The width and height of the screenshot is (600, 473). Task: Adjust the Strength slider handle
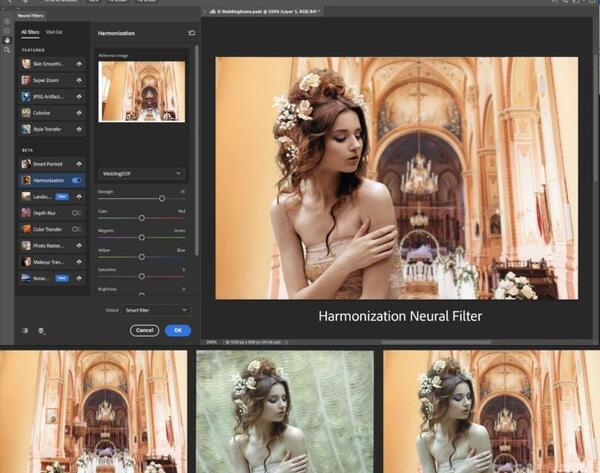162,198
